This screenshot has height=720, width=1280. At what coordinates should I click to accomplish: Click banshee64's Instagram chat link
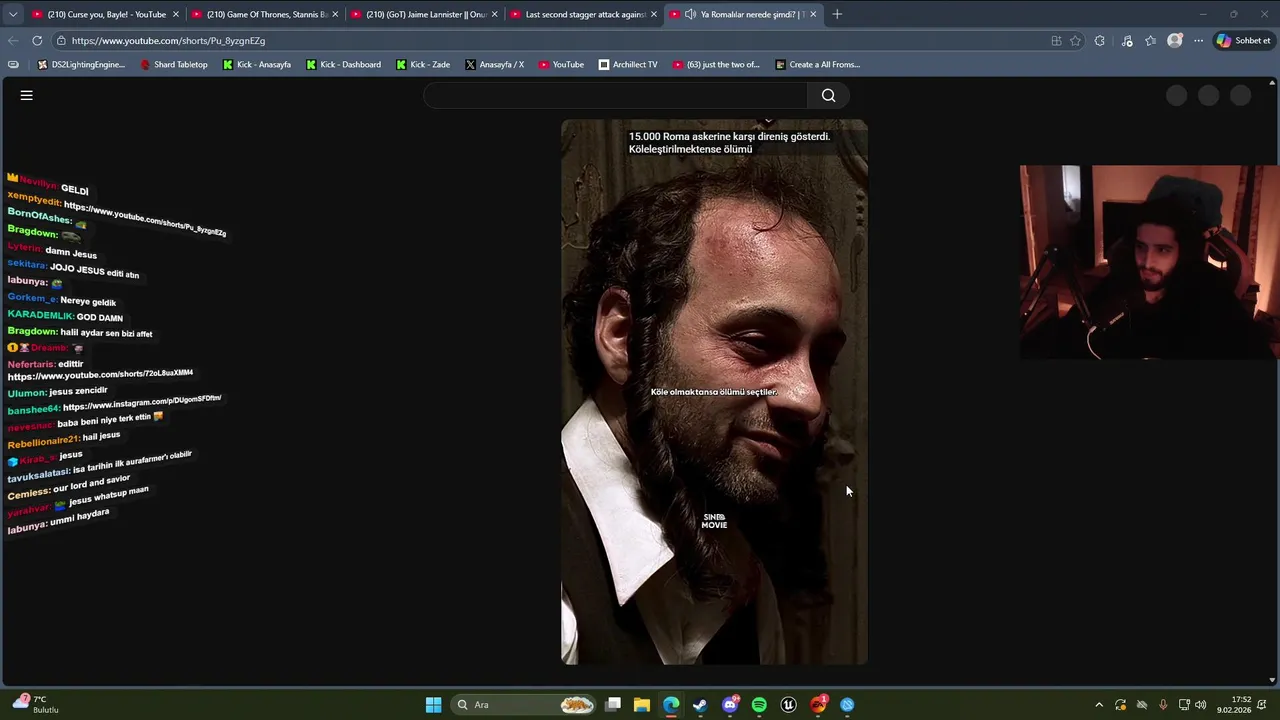[142, 402]
